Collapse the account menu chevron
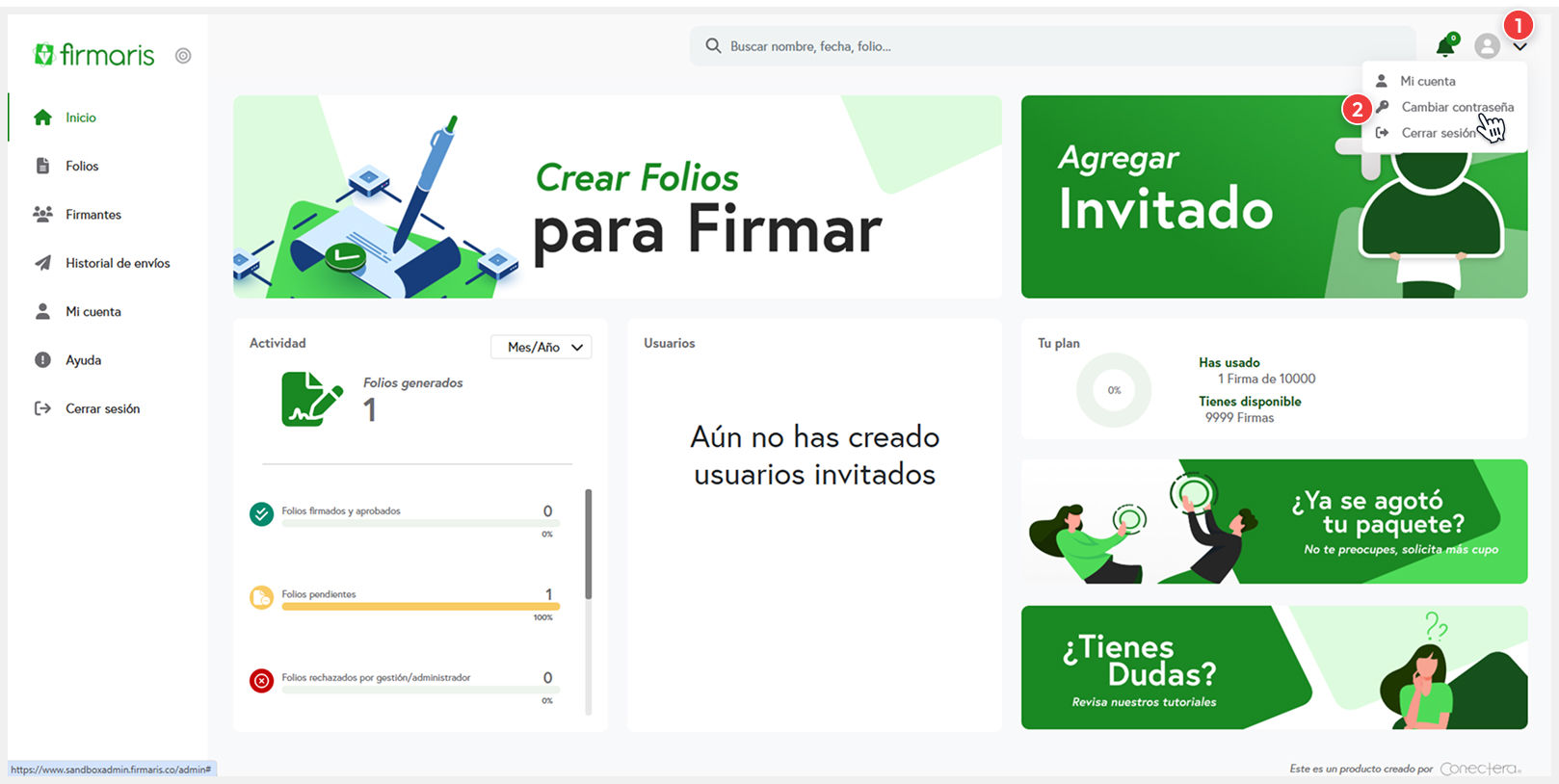The image size is (1559, 784). coord(1519,46)
